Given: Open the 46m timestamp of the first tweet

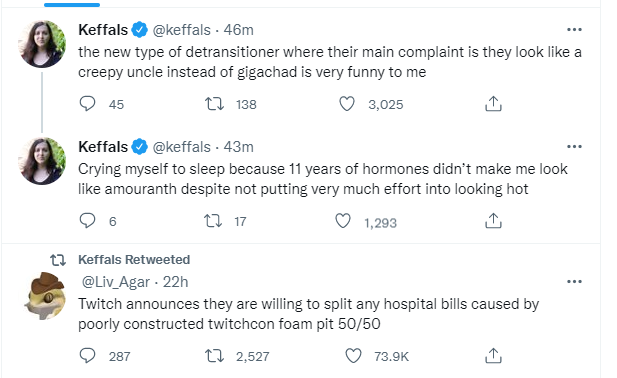Looking at the screenshot, I should point(238,30).
